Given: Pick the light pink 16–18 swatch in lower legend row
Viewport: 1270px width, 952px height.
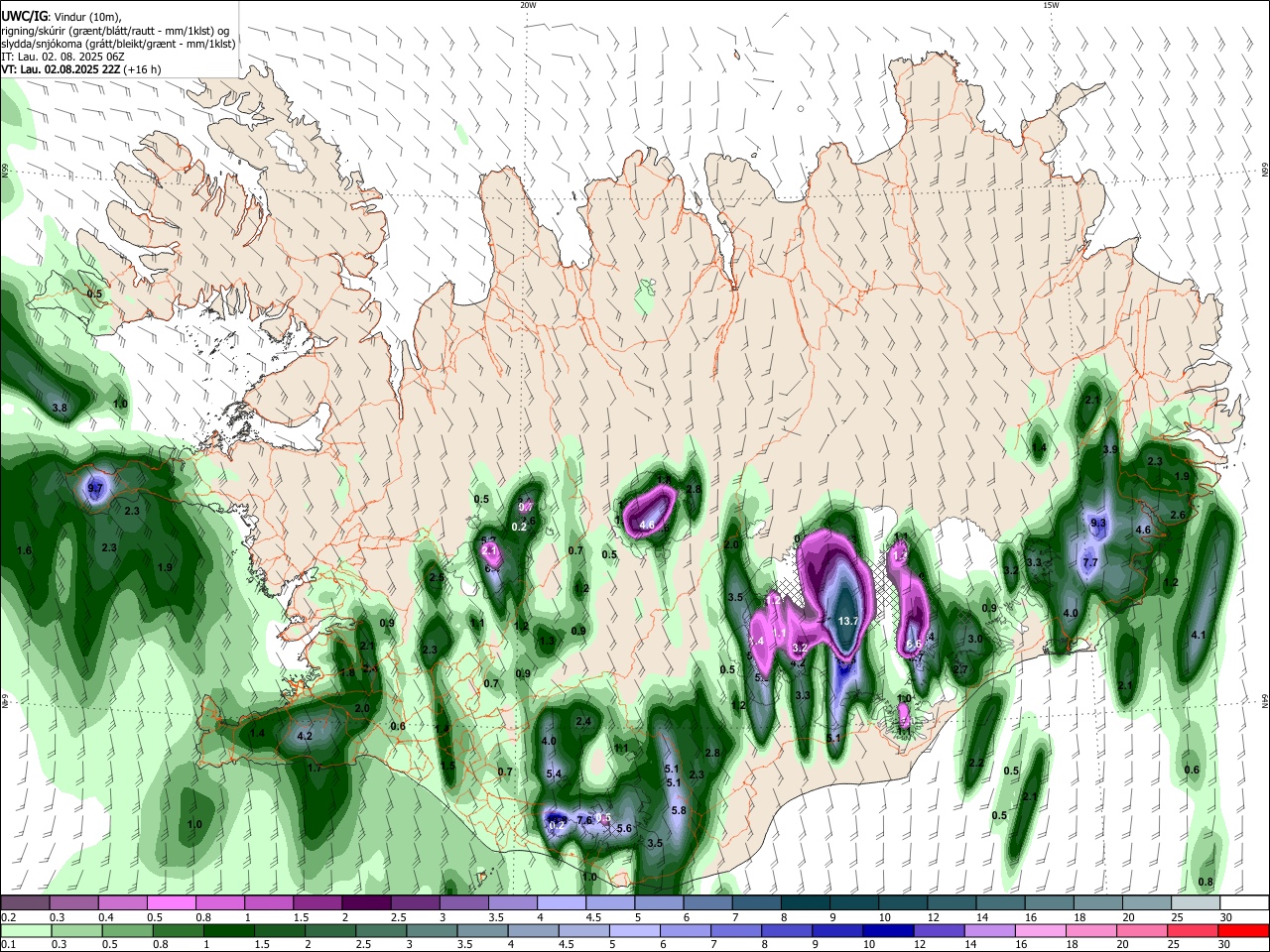Looking at the screenshot, I should point(1039,930).
